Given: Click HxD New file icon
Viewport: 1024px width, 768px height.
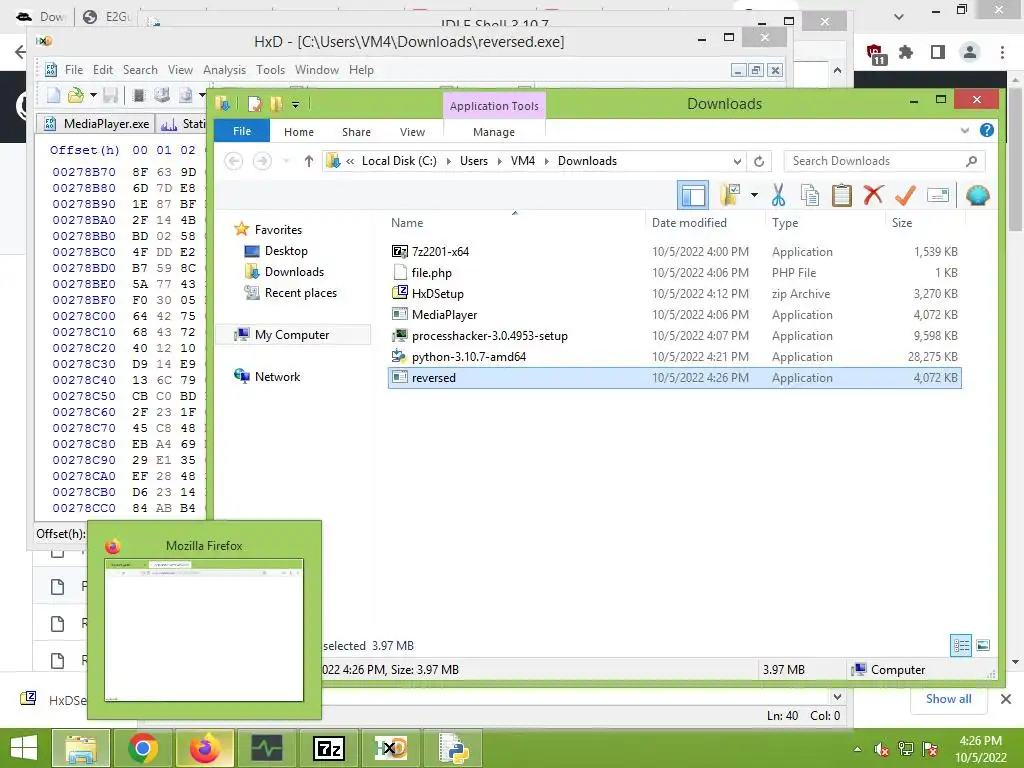Looking at the screenshot, I should point(54,95).
